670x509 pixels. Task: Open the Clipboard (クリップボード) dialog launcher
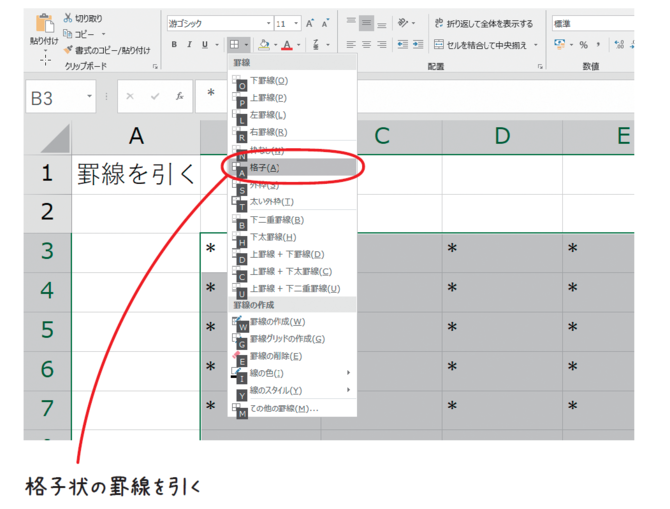tap(155, 66)
